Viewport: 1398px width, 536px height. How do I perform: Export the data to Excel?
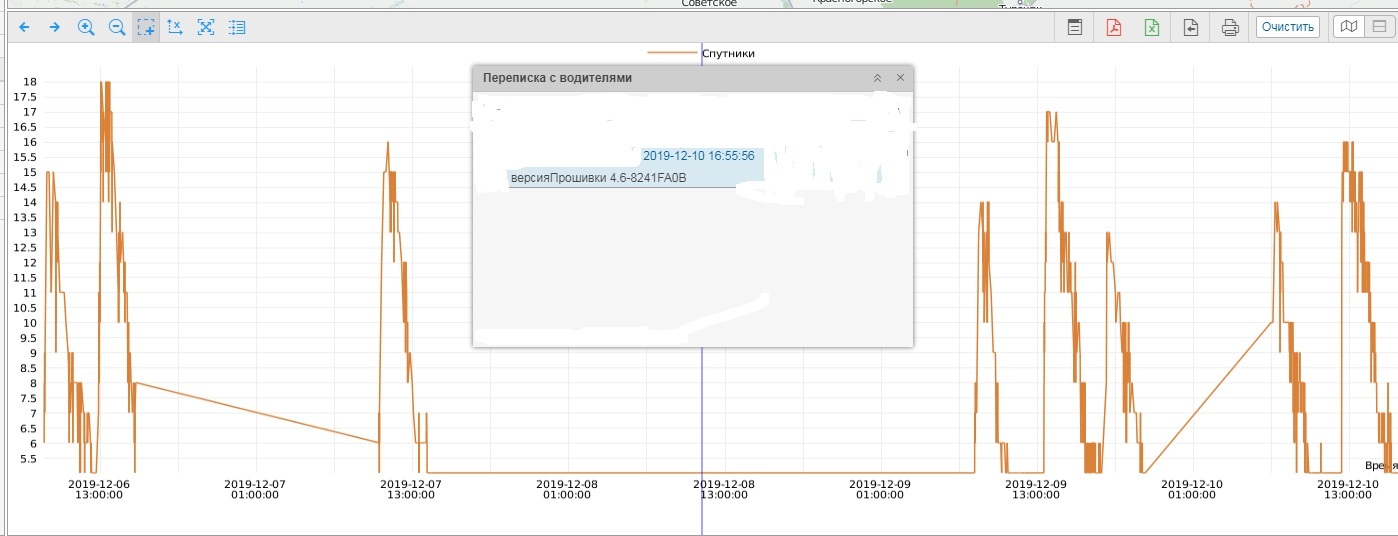click(x=1152, y=27)
